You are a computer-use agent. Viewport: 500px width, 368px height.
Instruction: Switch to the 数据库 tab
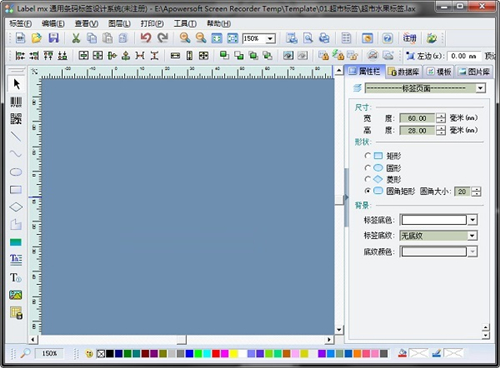coord(404,72)
